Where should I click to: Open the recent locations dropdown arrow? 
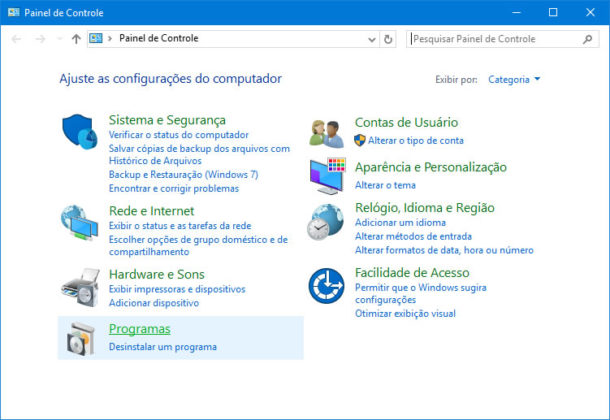(60, 39)
